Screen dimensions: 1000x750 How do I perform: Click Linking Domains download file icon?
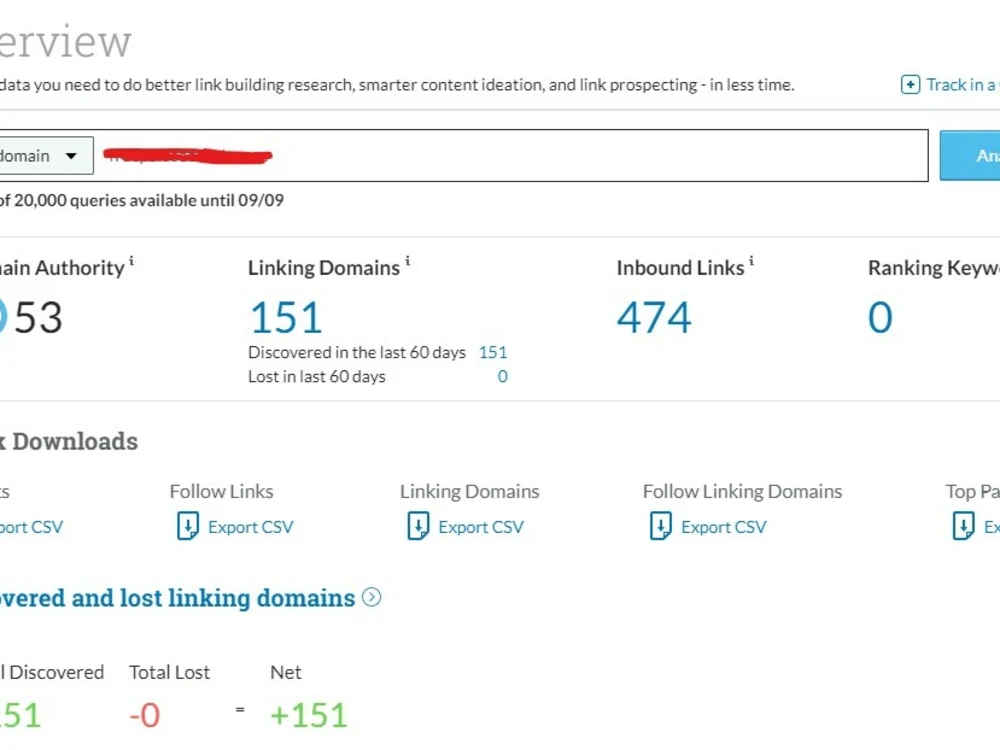coord(418,526)
